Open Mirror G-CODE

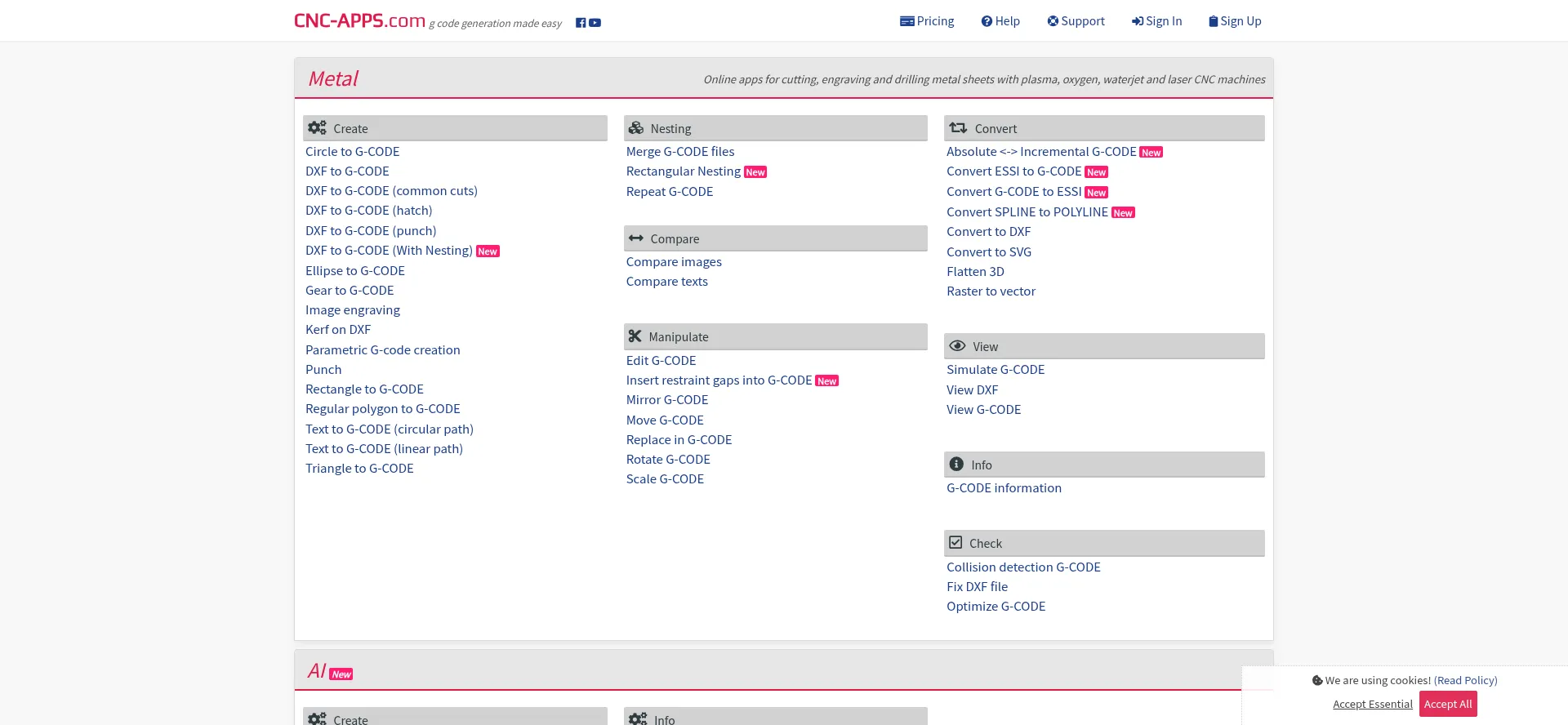(667, 399)
